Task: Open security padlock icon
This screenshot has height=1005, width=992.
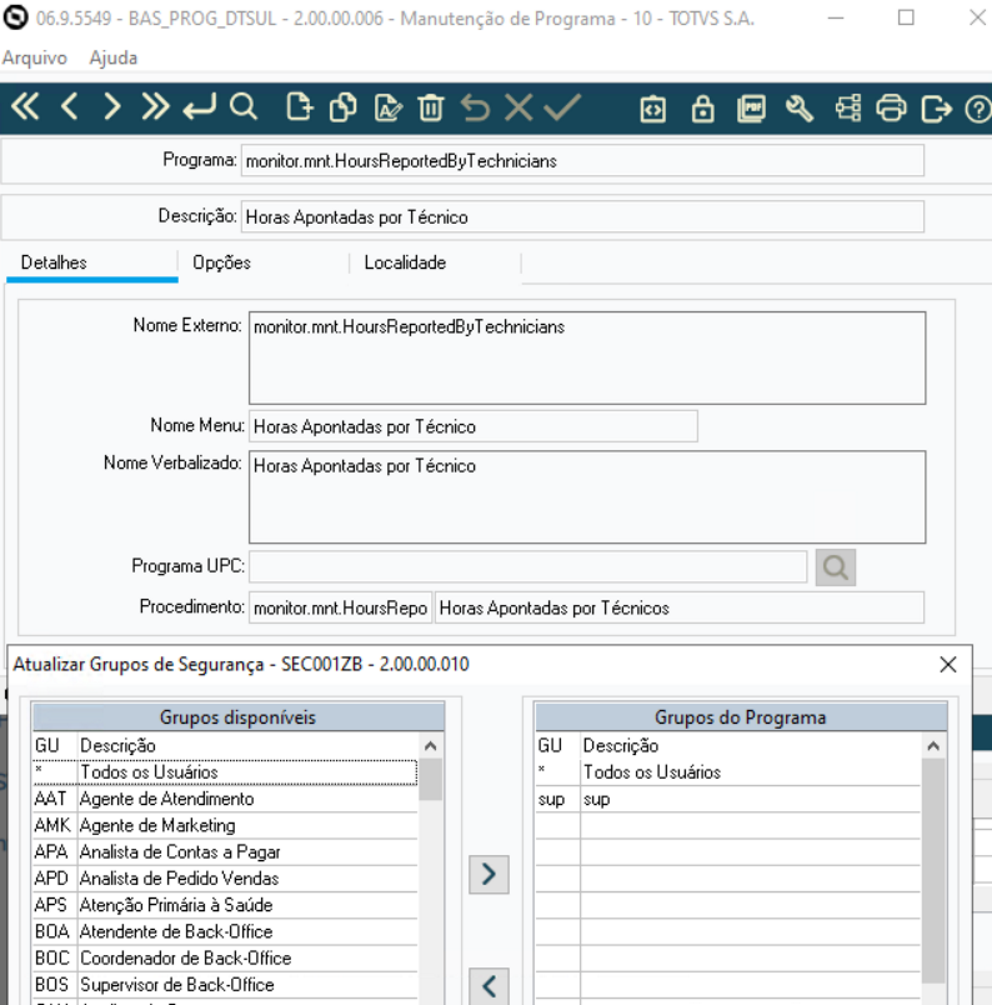Action: pyautogui.click(x=703, y=108)
